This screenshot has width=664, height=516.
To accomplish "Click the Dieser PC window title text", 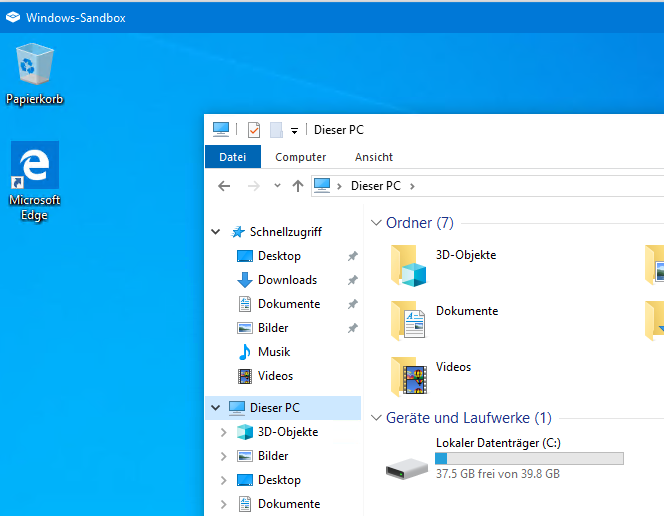I will click(x=338, y=130).
